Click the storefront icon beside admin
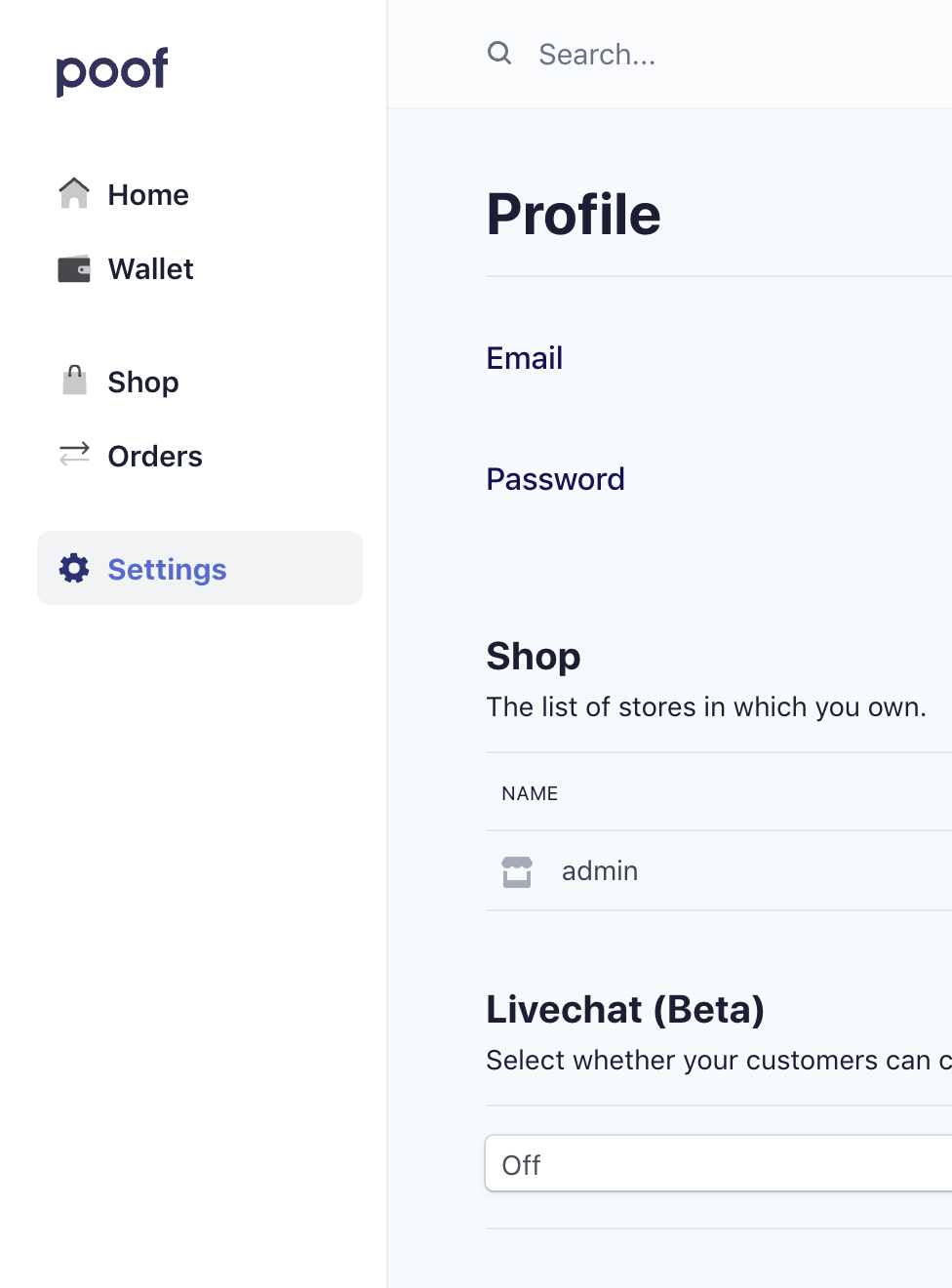Screen dimensions: 952x1288 (517, 871)
